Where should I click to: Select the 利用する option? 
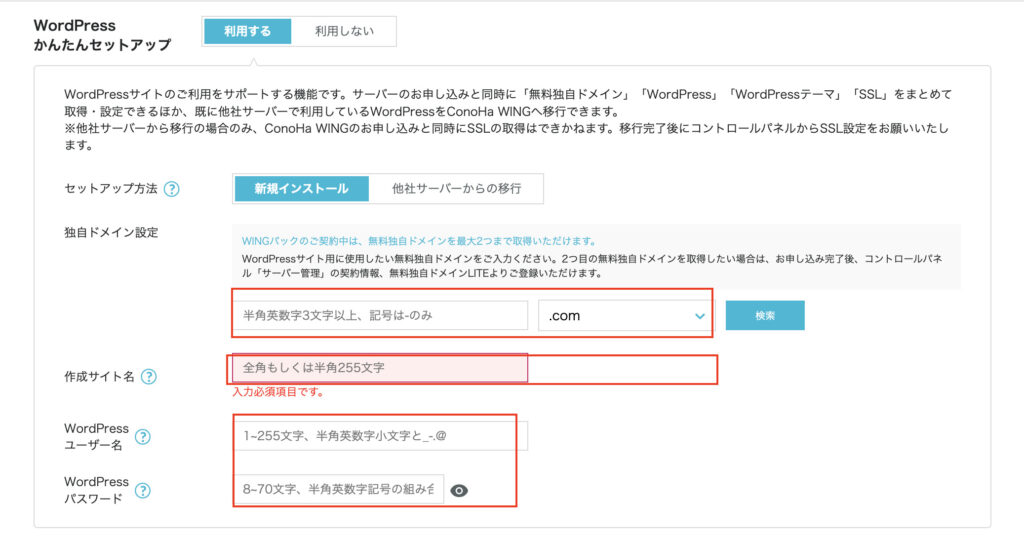pyautogui.click(x=248, y=31)
